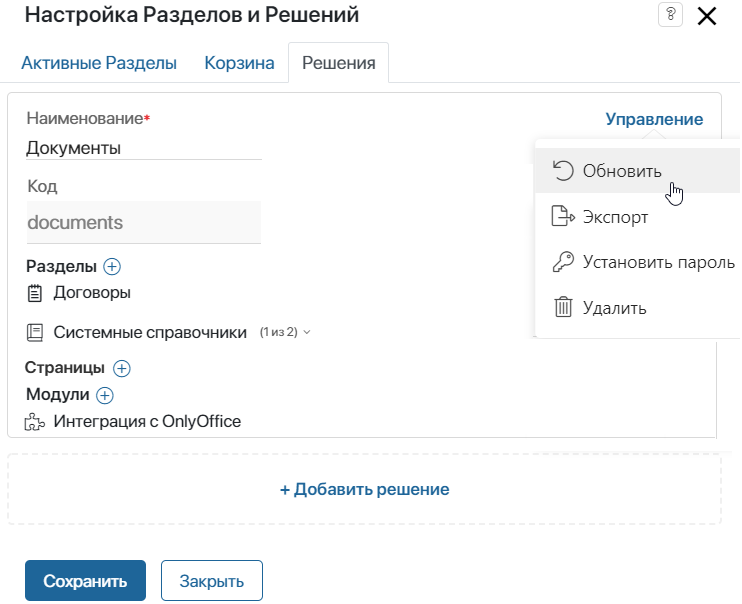Click the OnlyOffice integration puzzle icon
Image resolution: width=742 pixels, height=604 pixels.
[35, 422]
